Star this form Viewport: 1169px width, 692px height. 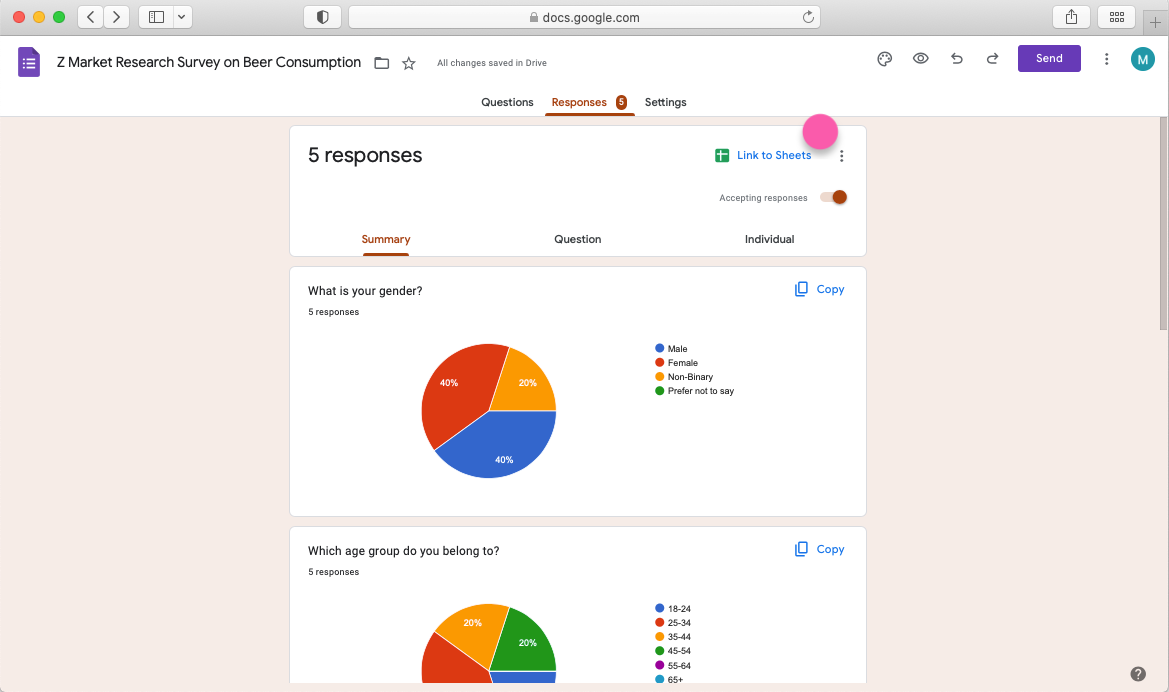pyautogui.click(x=408, y=63)
